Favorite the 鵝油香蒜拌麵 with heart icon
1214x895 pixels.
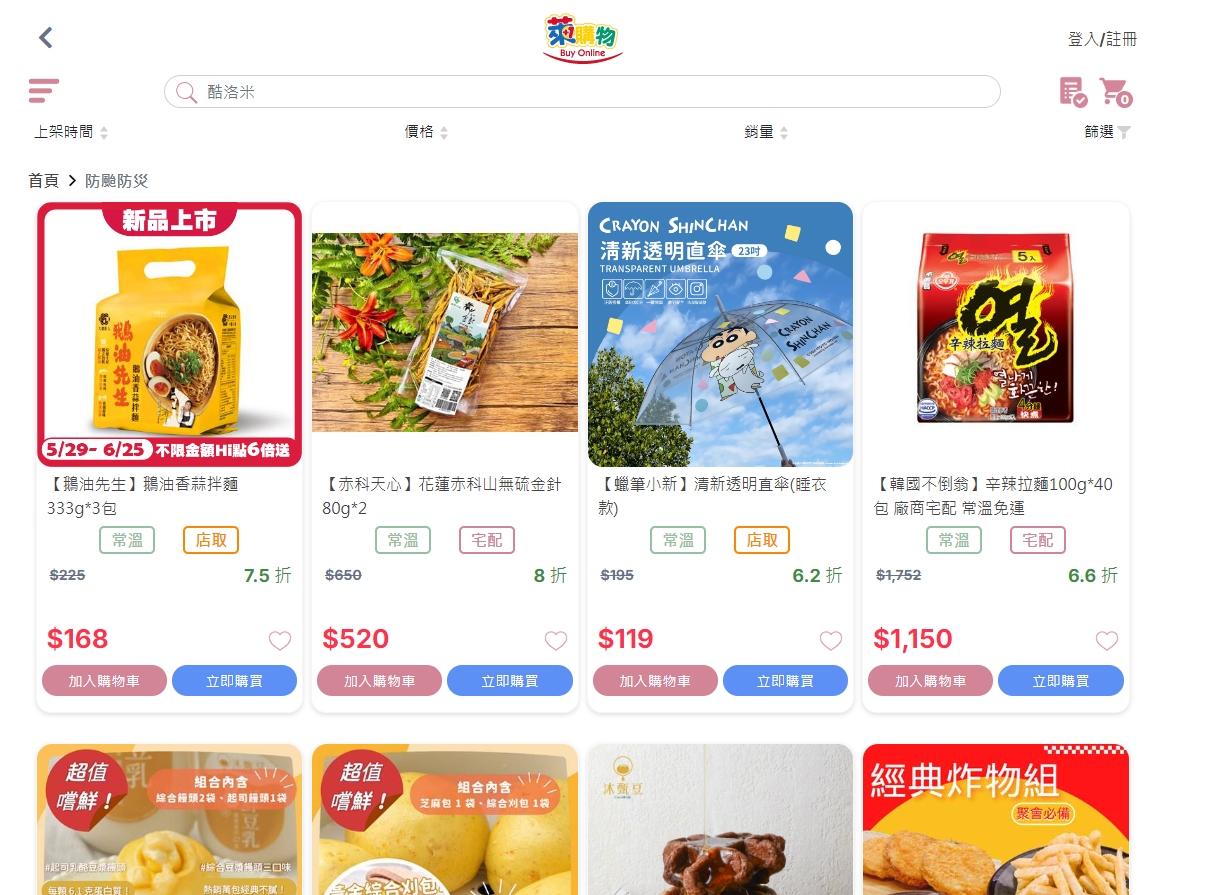point(280,641)
